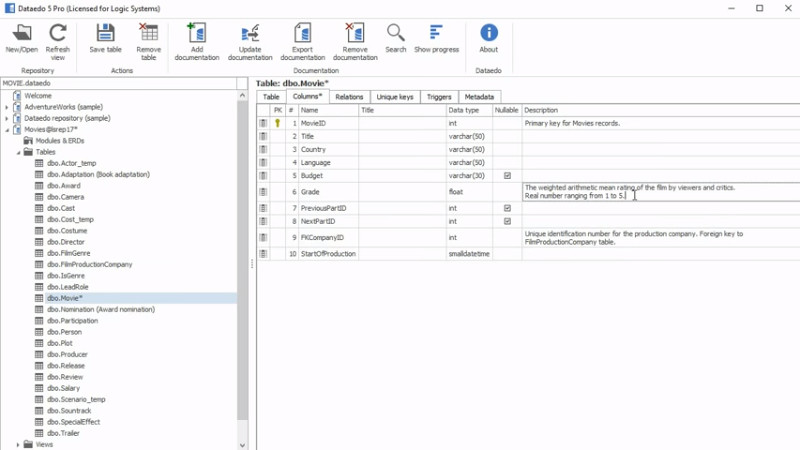
Task: Click the dbo.Director table icon
Action: click(39, 242)
